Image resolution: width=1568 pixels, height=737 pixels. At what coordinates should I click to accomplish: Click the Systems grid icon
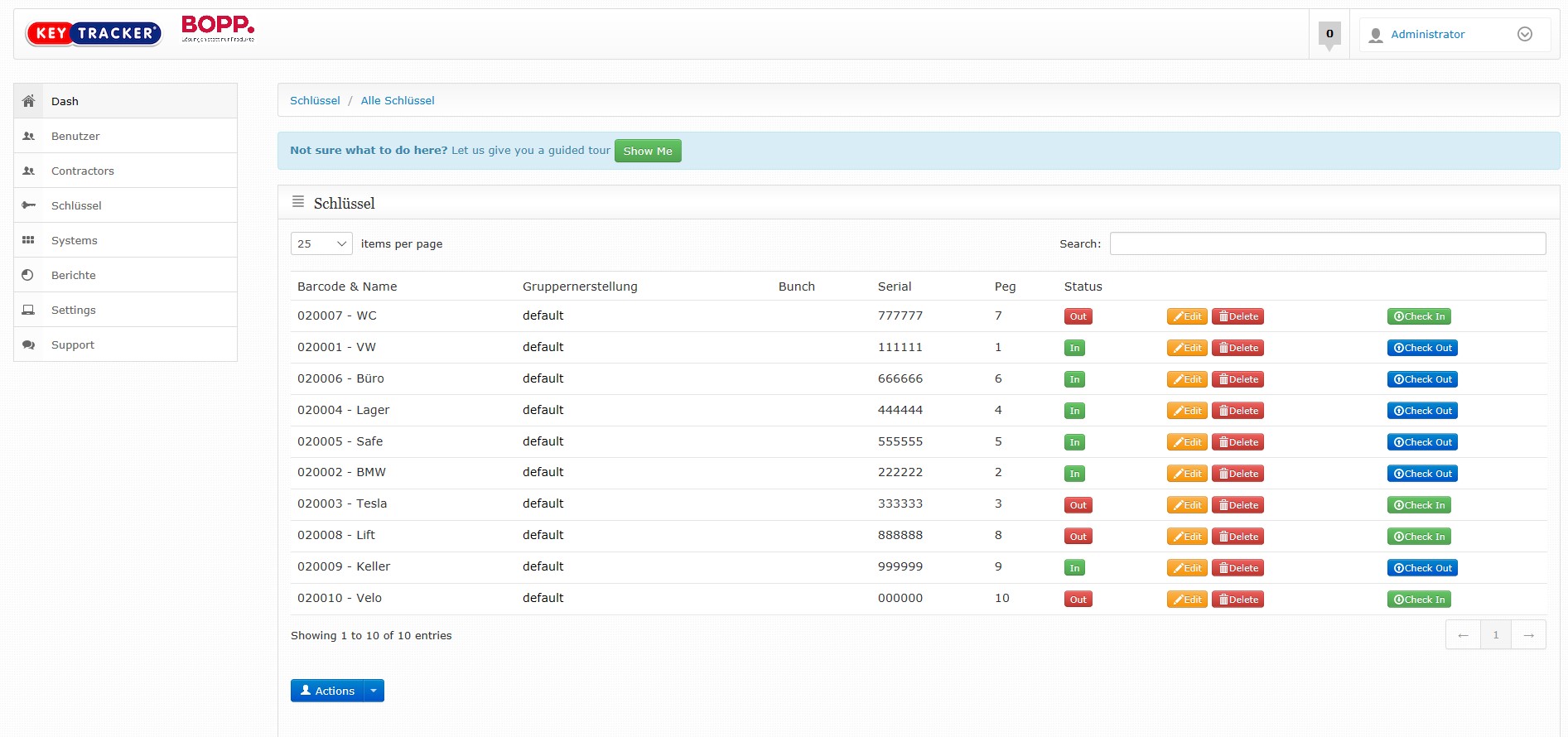point(28,240)
